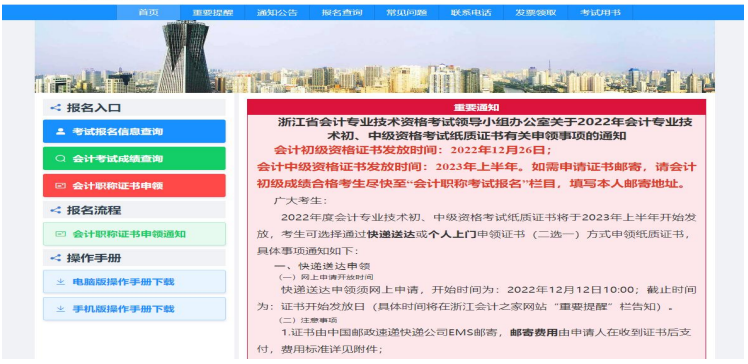Image resolution: width=748 pixels, height=364 pixels.
Task: Click the 操作手册 section heading
Action: coord(94,258)
